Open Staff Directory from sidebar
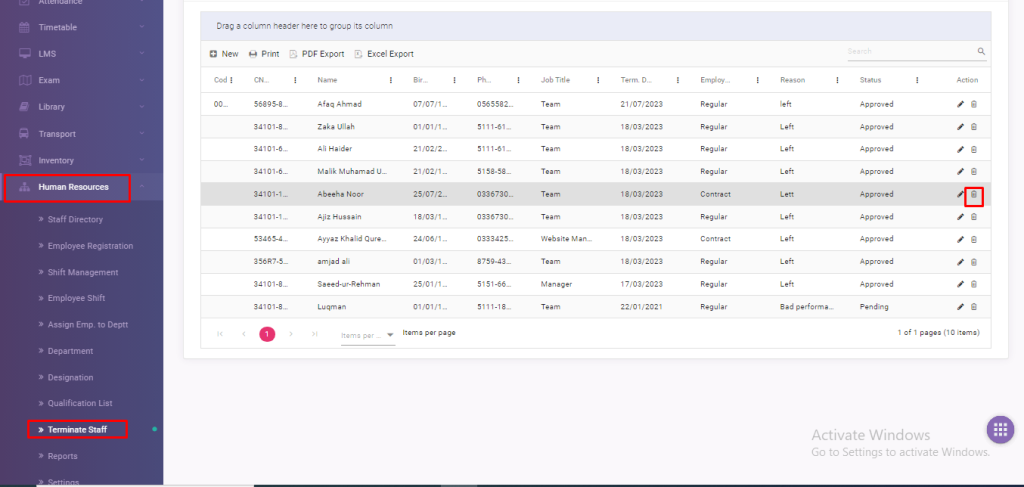The image size is (1024, 487). (75, 219)
